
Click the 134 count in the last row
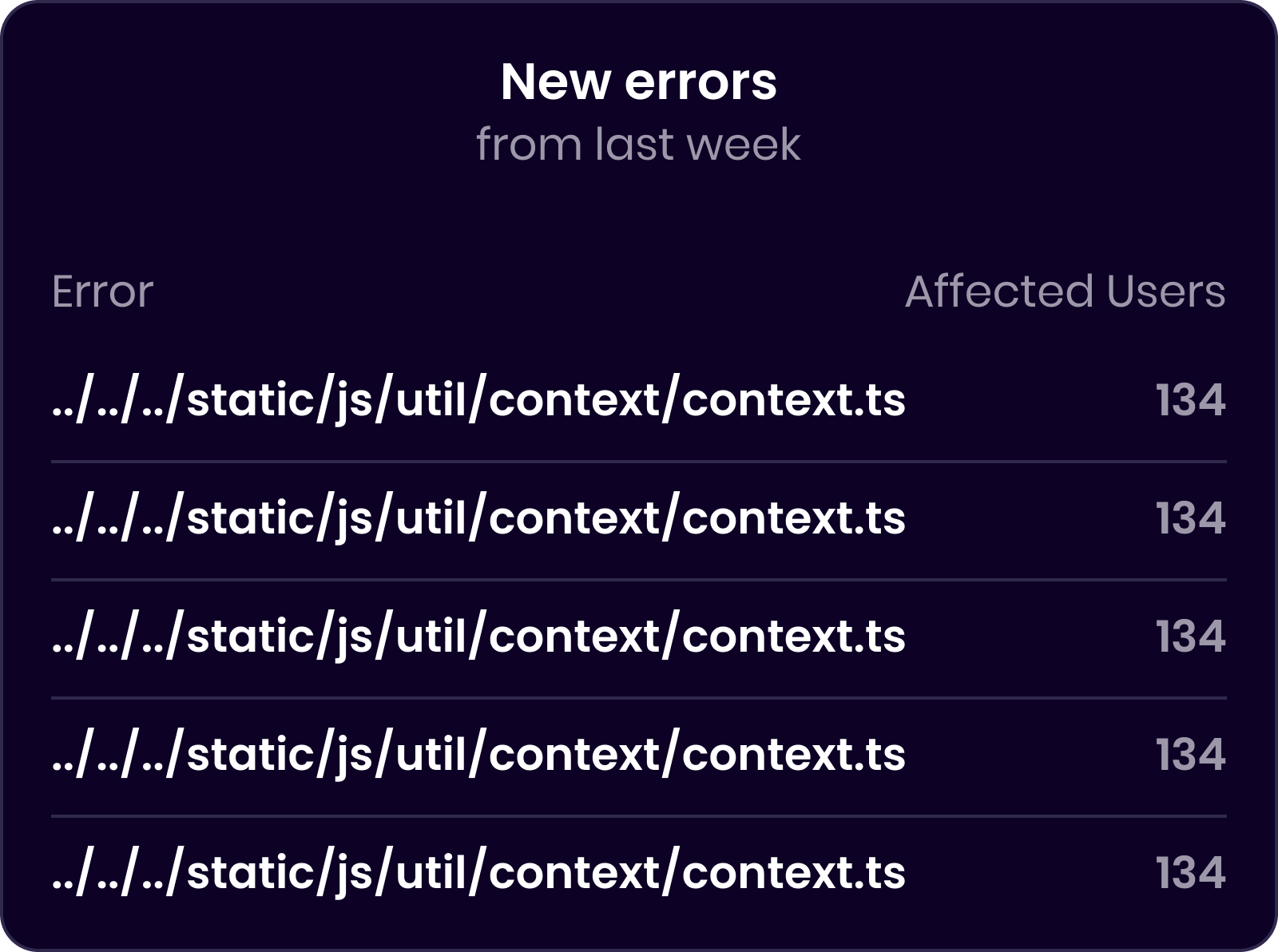click(x=1190, y=873)
